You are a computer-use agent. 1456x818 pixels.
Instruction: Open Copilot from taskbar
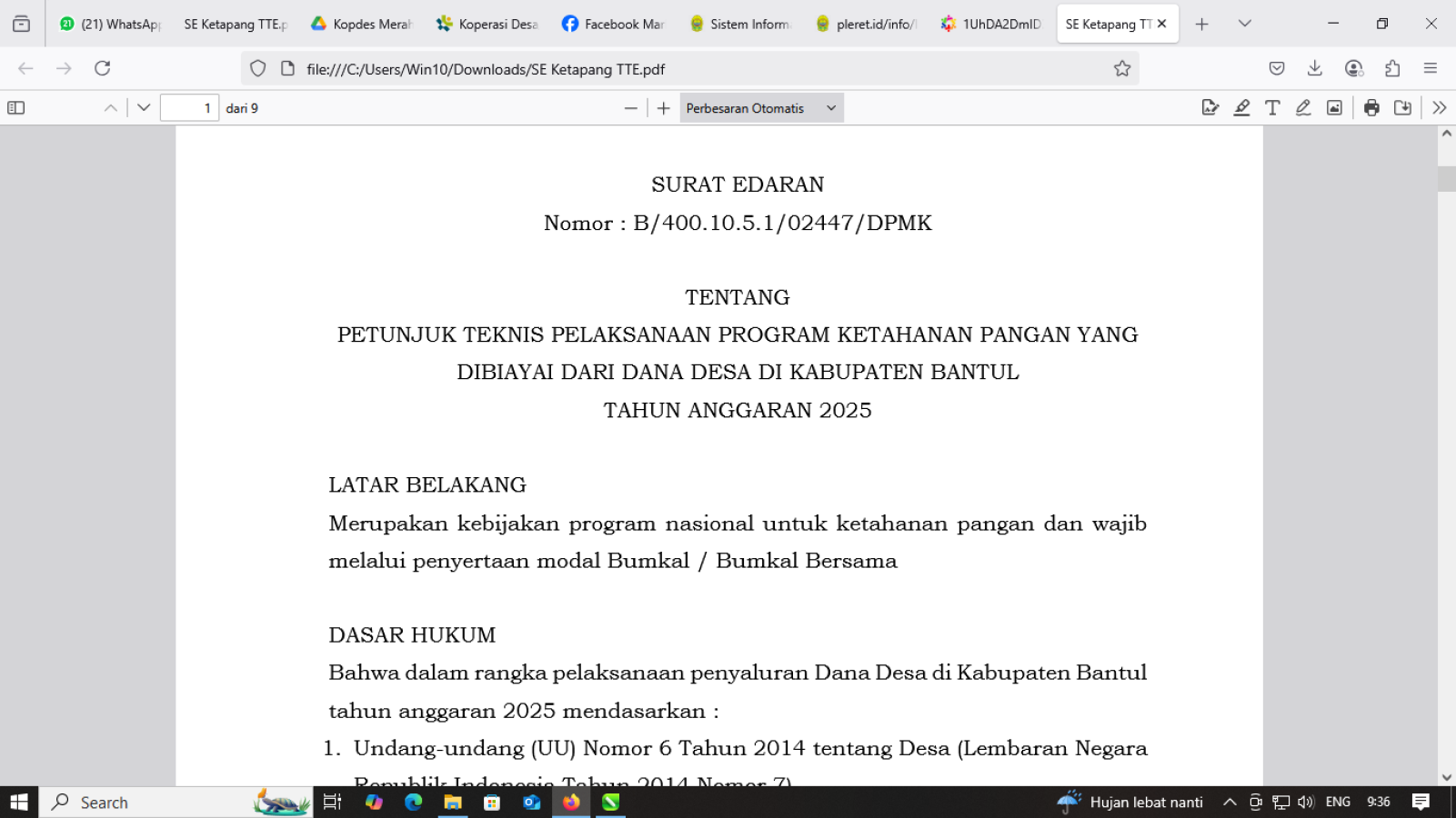tap(374, 803)
